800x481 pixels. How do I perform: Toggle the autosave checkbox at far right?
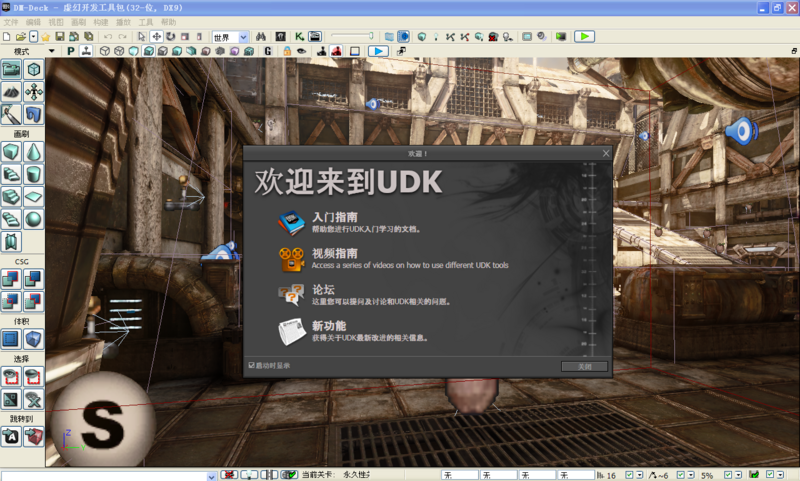click(x=770, y=475)
